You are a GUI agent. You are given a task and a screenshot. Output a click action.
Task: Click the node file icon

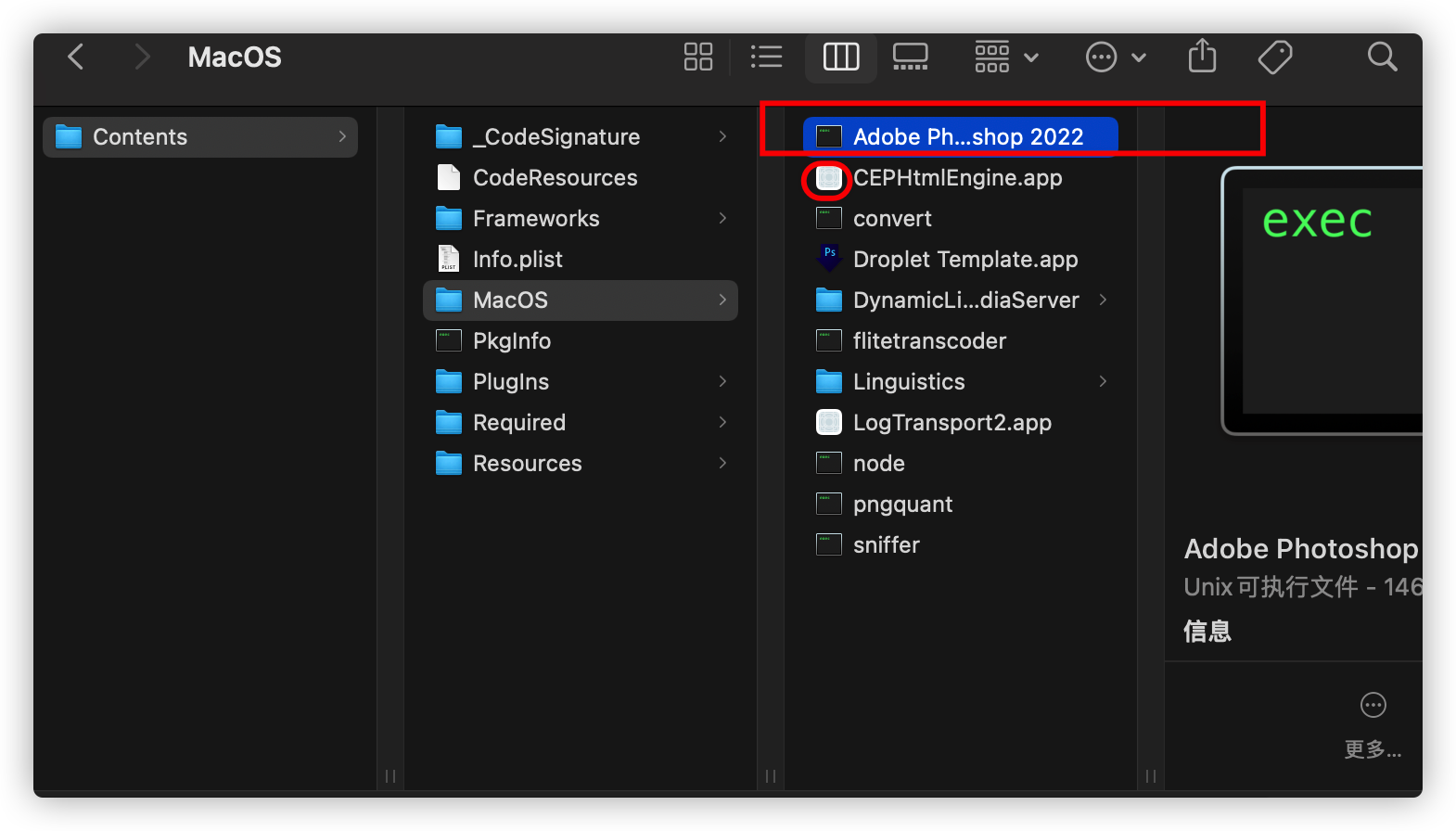pyautogui.click(x=829, y=463)
